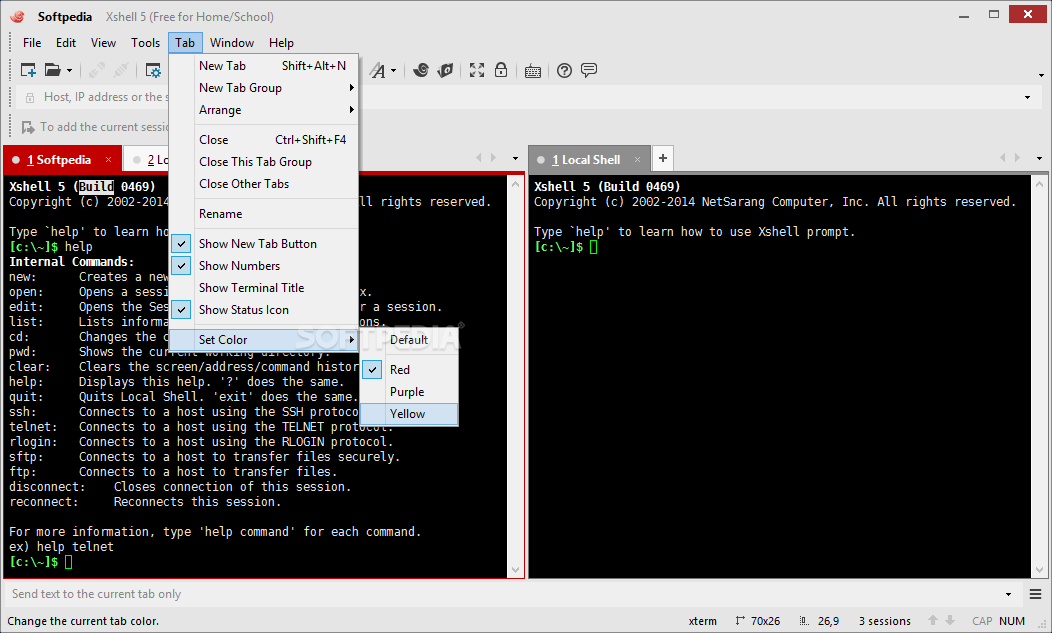Open left tab group list dropdown

515,158
